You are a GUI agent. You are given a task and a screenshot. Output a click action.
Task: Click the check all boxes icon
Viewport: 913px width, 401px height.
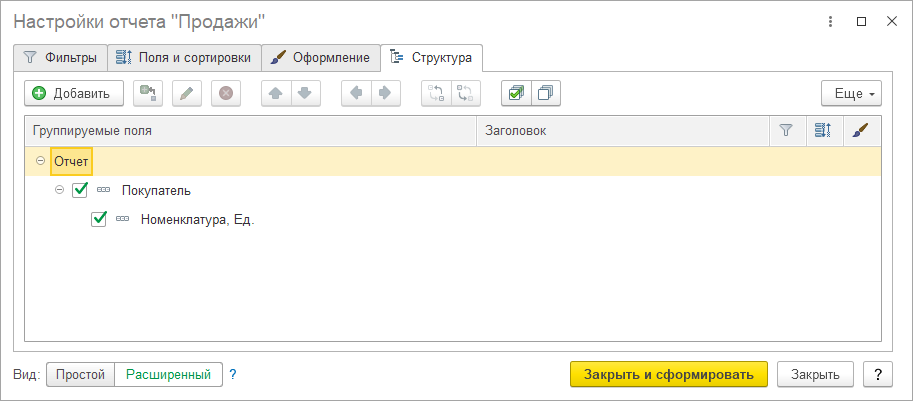[x=516, y=93]
